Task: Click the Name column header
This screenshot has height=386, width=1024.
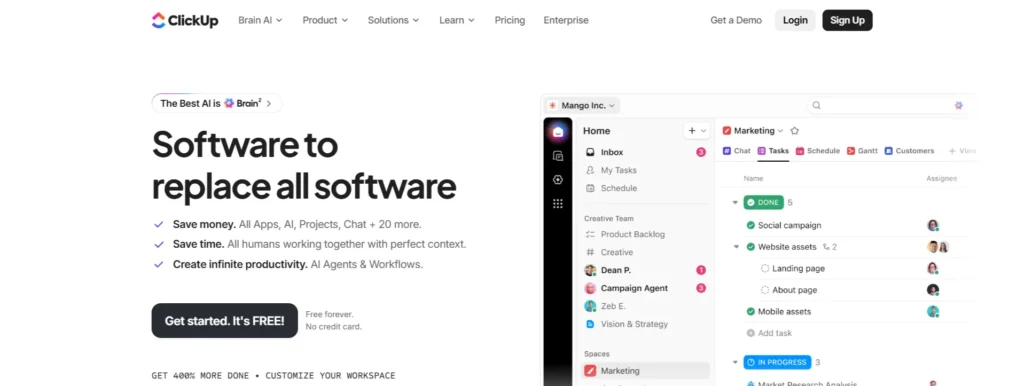Action: pyautogui.click(x=753, y=178)
